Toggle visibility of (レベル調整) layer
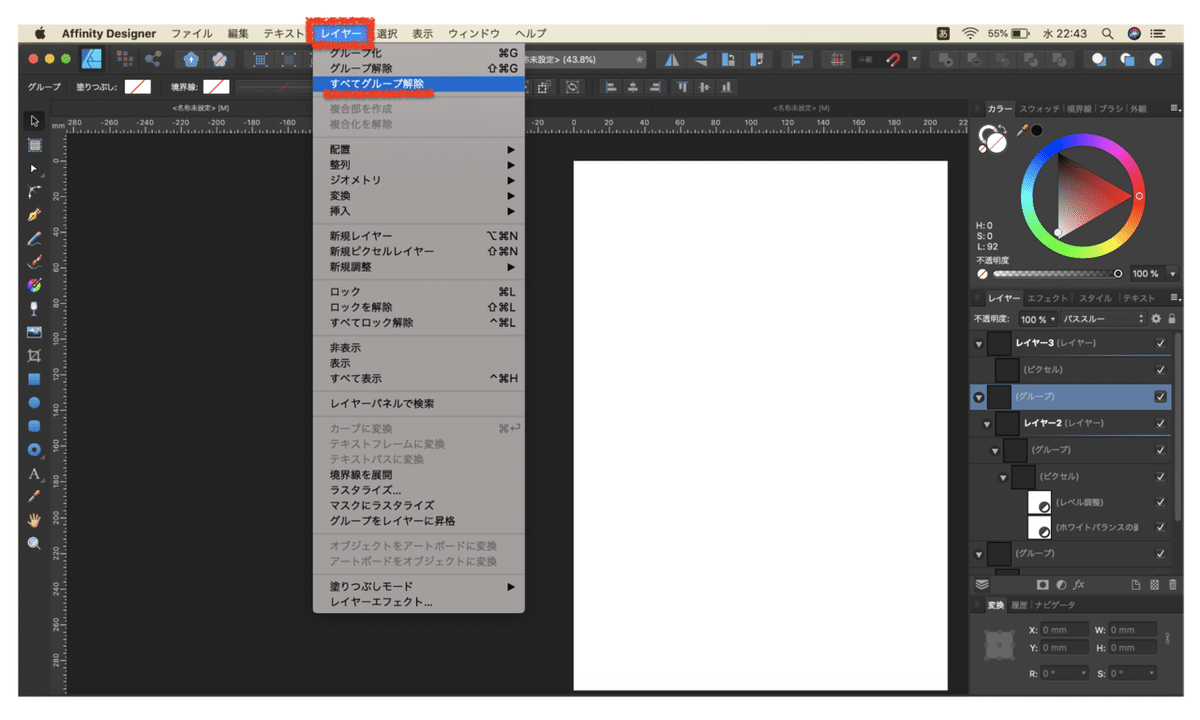 (1160, 502)
